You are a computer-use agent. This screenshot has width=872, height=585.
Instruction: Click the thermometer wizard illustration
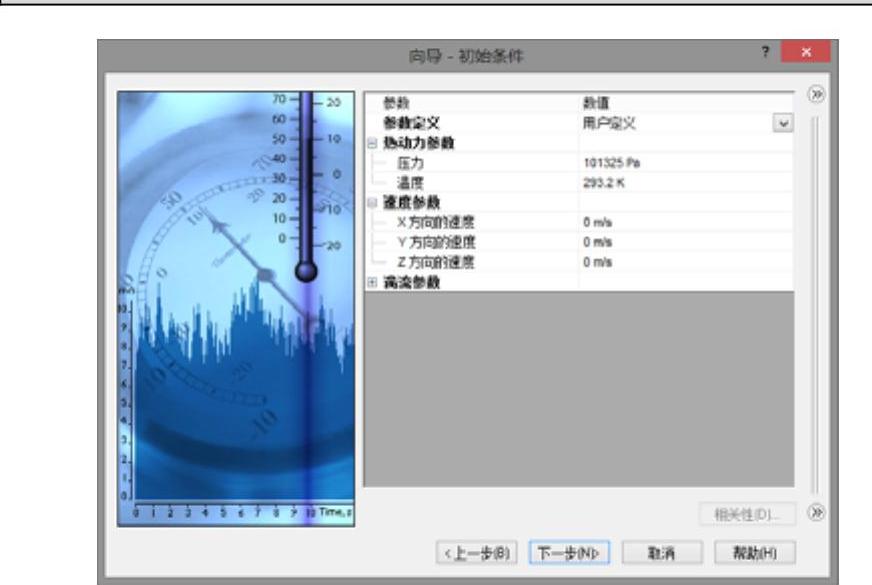[x=236, y=309]
